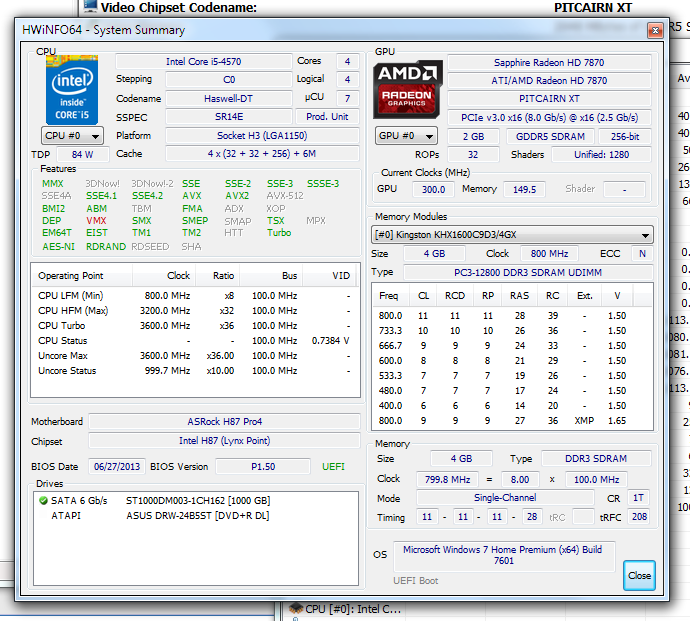Screen dimensions: 690x621
Task: Click the green UEFI label
Action: [x=333, y=467]
